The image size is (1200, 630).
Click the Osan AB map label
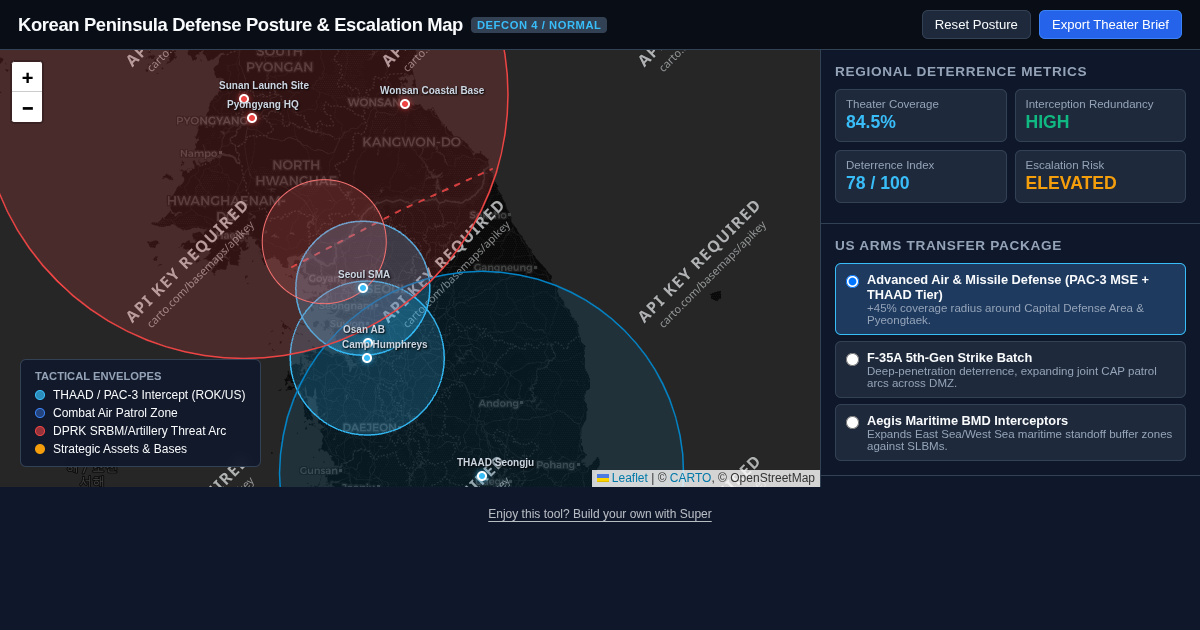pos(364,329)
